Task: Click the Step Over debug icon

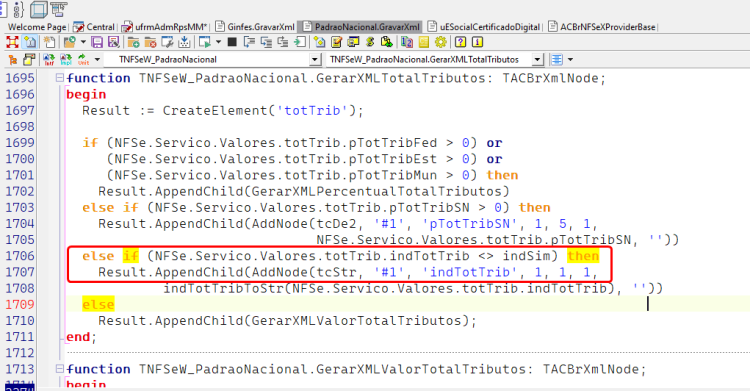Action: [x=249, y=42]
